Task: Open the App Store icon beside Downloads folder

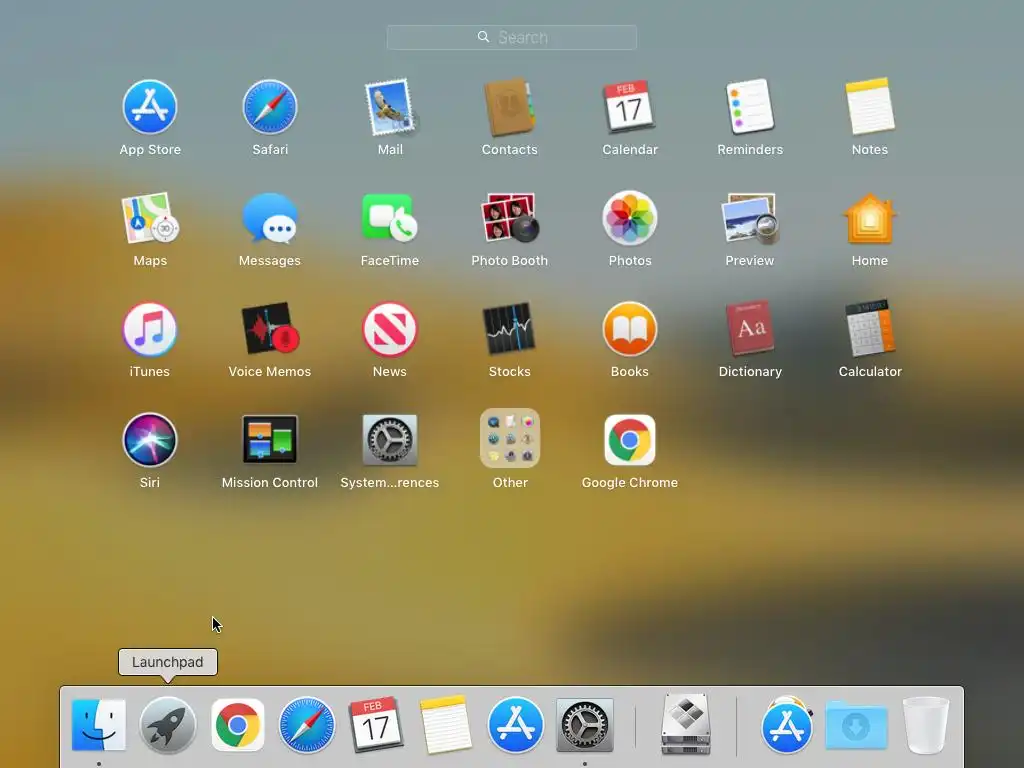Action: click(x=786, y=725)
